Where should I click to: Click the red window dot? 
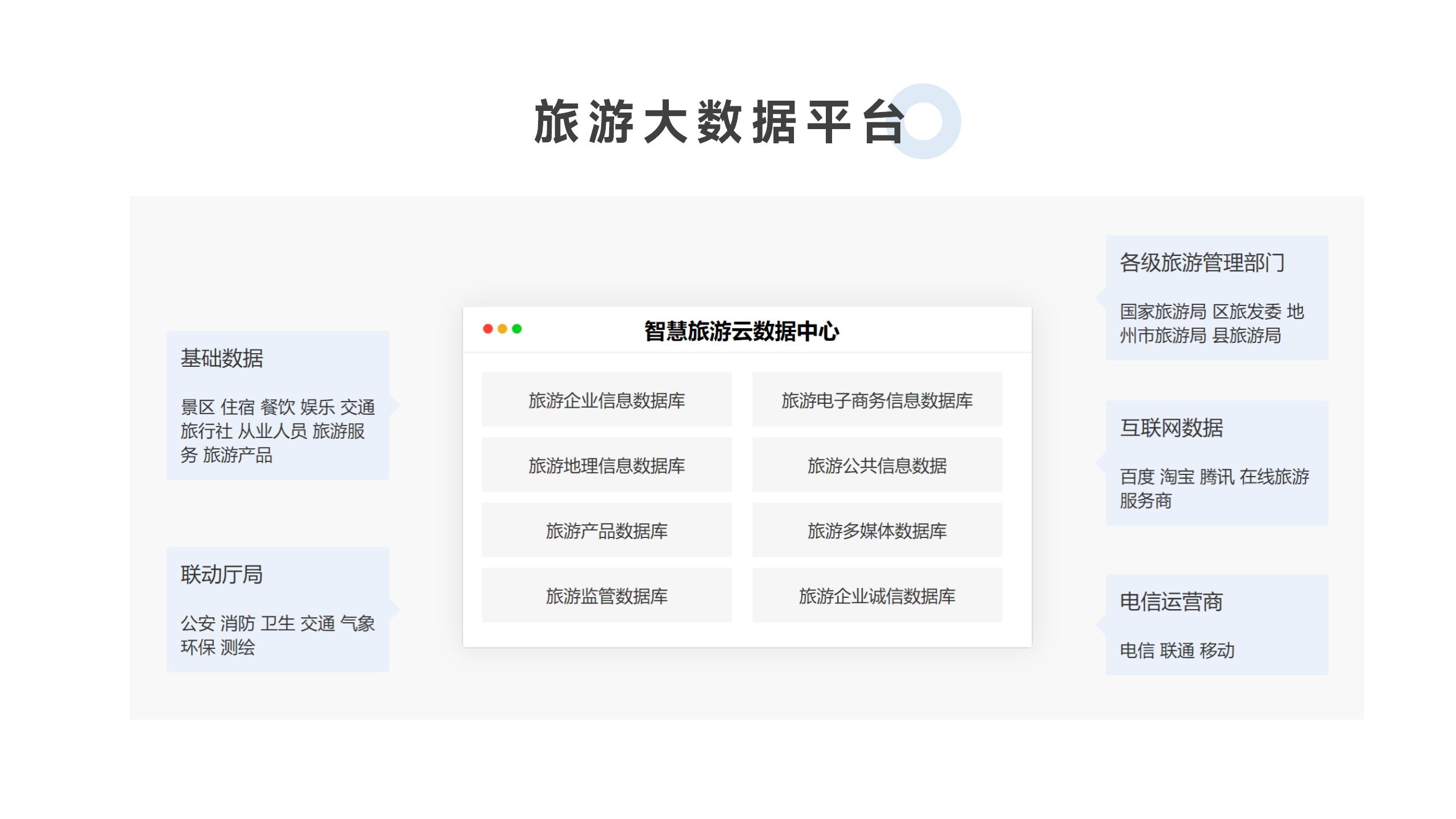click(487, 329)
